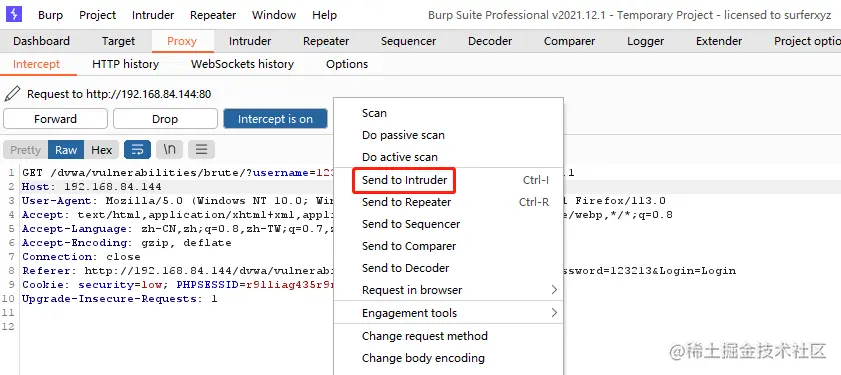Select the Raw view mode
Viewport: 841px width, 375px height.
[x=66, y=150]
